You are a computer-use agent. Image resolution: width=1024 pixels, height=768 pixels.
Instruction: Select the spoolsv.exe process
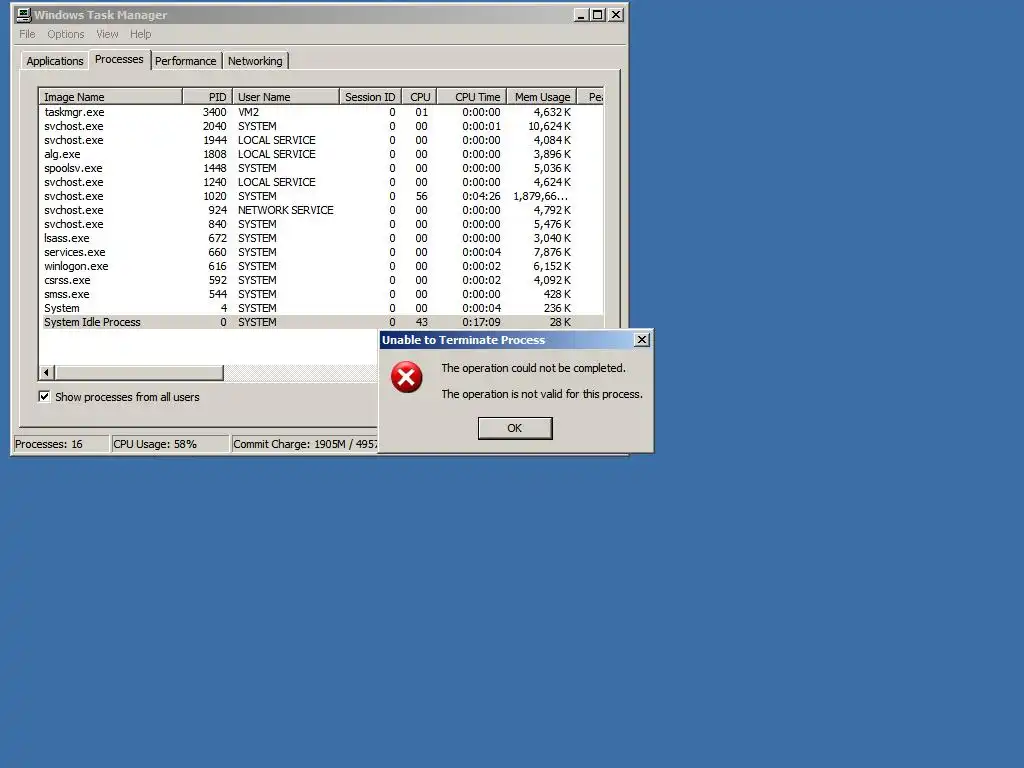point(321,168)
